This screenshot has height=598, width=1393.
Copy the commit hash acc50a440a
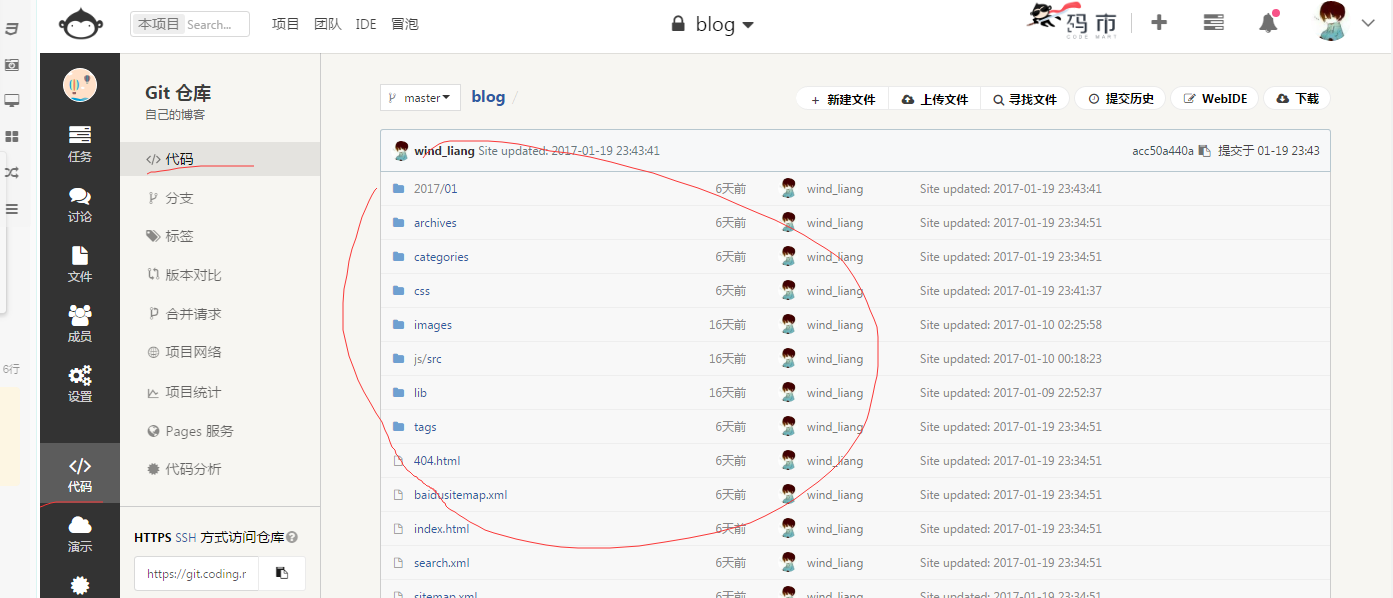coord(1205,151)
